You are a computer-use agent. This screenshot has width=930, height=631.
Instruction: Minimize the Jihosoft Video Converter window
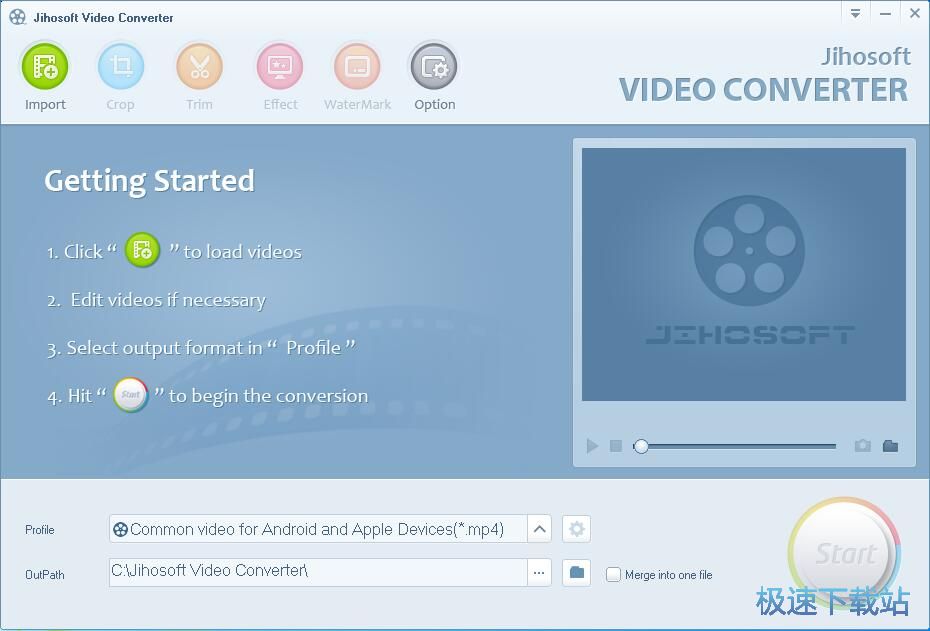(886, 14)
